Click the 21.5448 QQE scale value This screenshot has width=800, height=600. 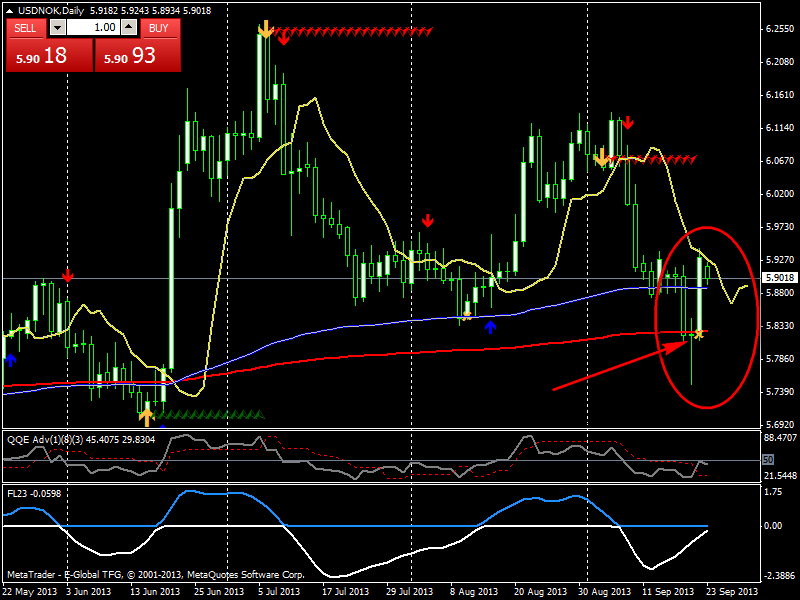[780, 476]
